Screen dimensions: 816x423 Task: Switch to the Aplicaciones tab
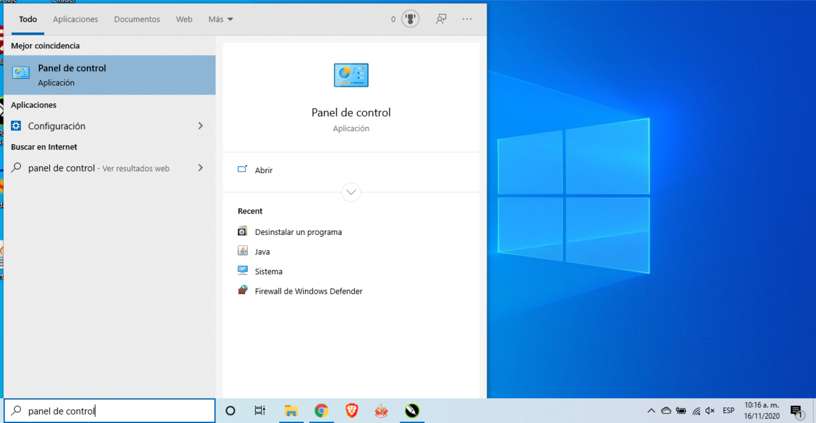(75, 19)
